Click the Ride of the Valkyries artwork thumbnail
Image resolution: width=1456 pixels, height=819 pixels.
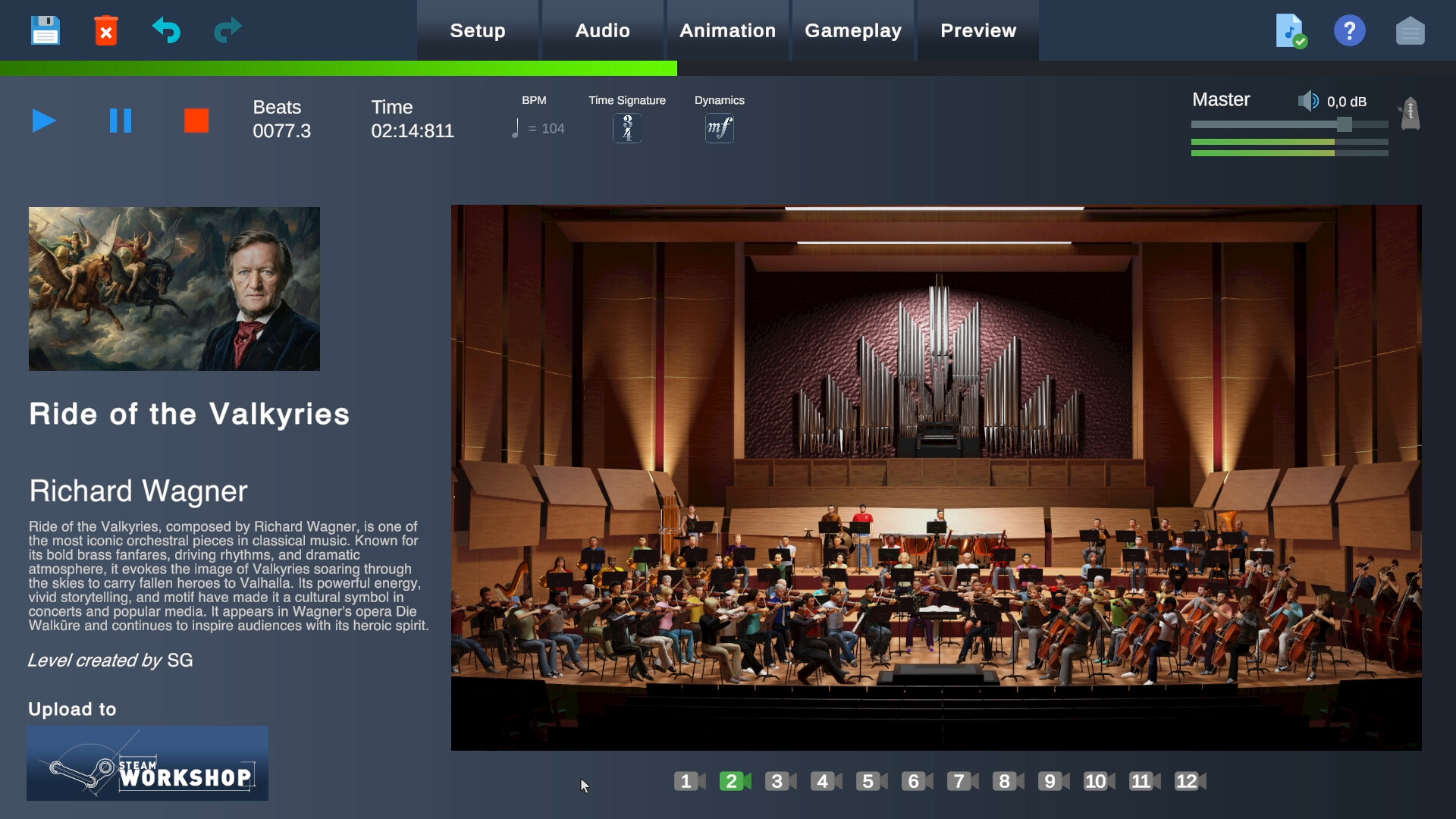point(174,288)
